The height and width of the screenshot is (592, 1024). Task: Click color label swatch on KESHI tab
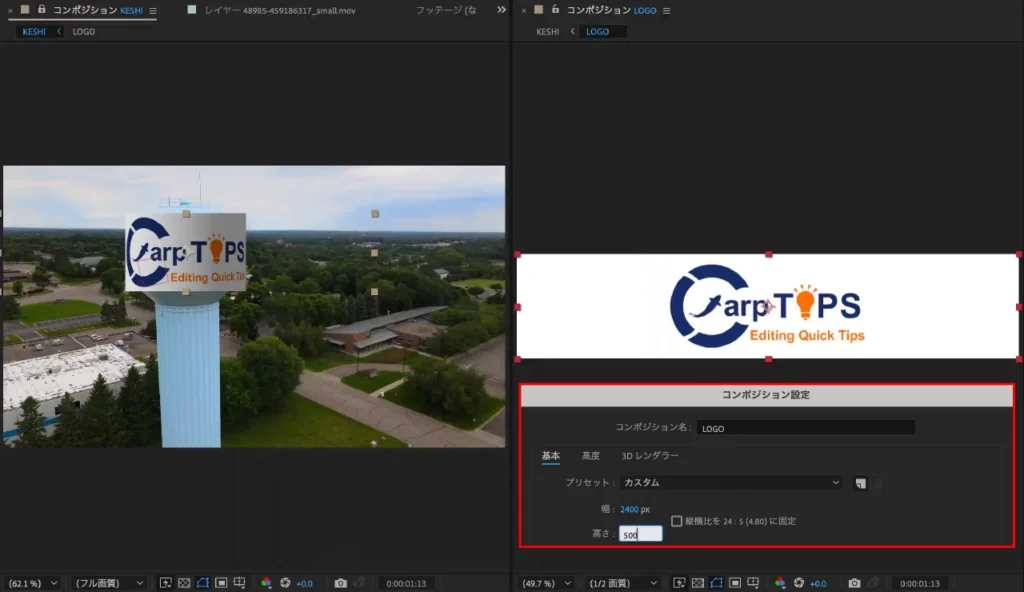(25, 10)
